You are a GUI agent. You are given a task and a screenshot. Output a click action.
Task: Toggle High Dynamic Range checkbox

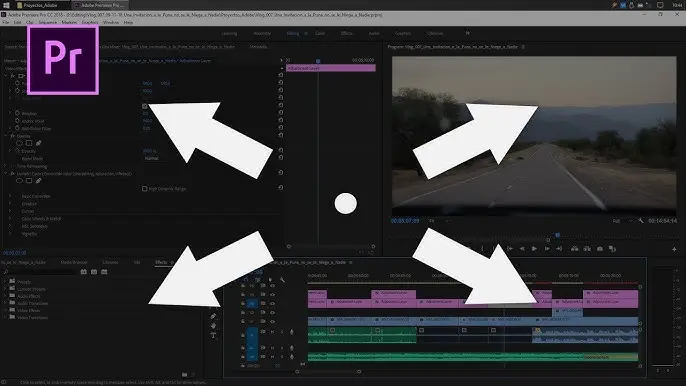click(144, 189)
